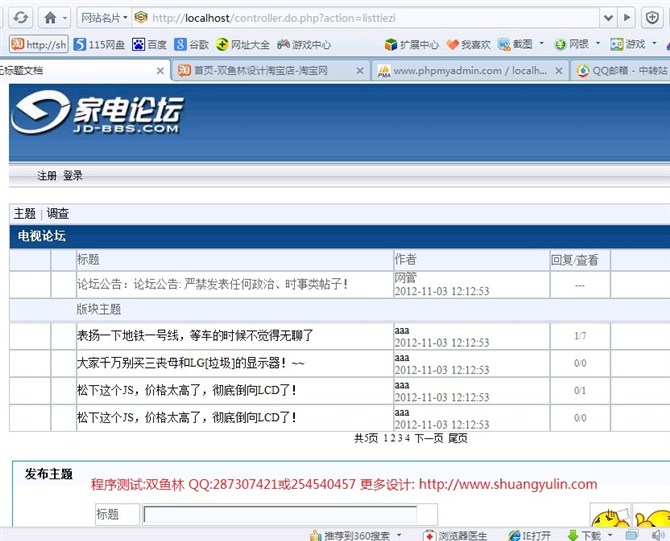Click 浏览器医生 in the status bar
Screen dimensions: 670x541
tap(458, 535)
